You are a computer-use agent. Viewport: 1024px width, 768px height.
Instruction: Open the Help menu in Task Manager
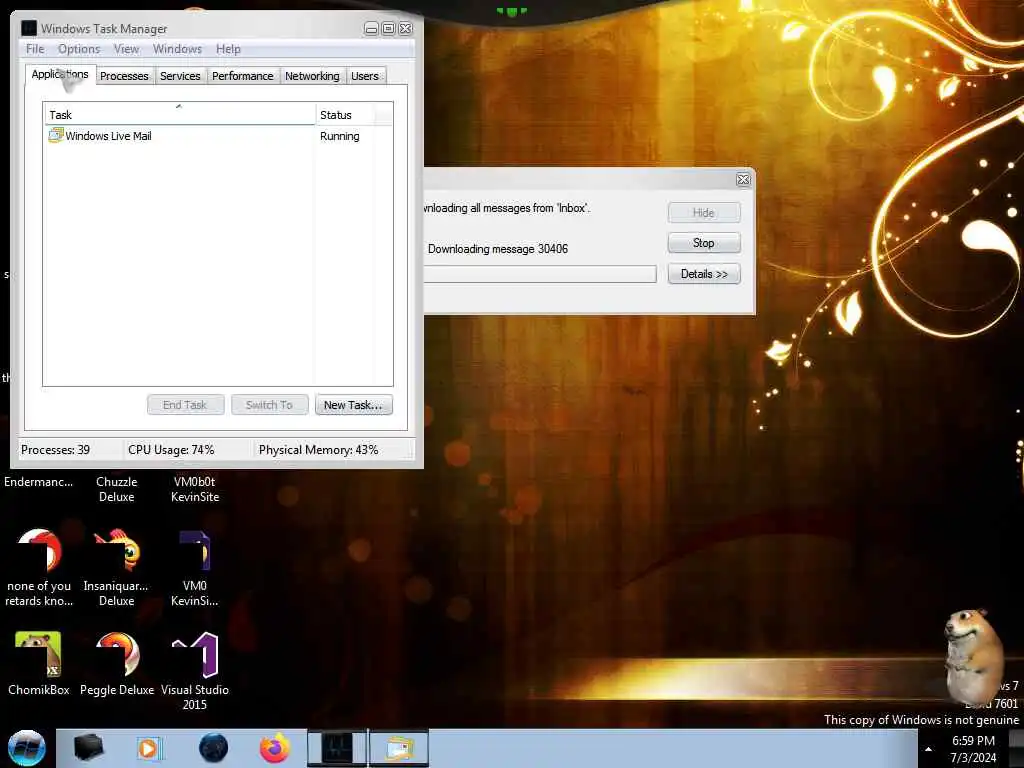click(228, 49)
